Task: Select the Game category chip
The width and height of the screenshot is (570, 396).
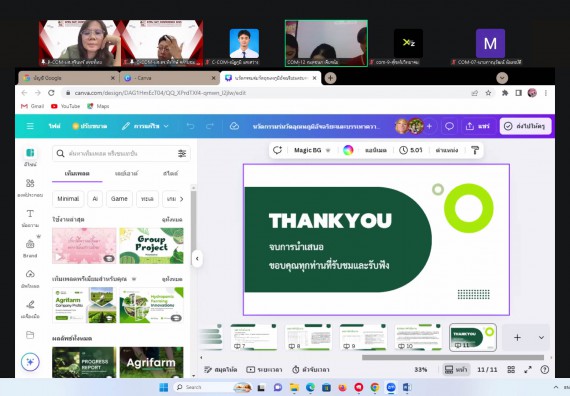Action: (119, 199)
